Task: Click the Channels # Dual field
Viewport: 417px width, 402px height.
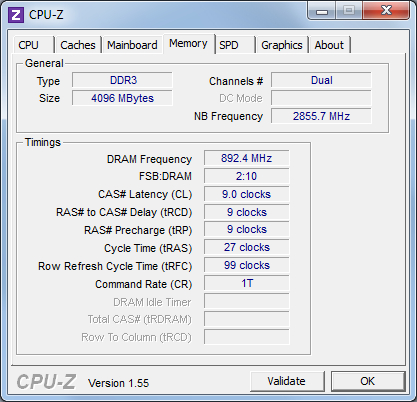Action: (321, 80)
